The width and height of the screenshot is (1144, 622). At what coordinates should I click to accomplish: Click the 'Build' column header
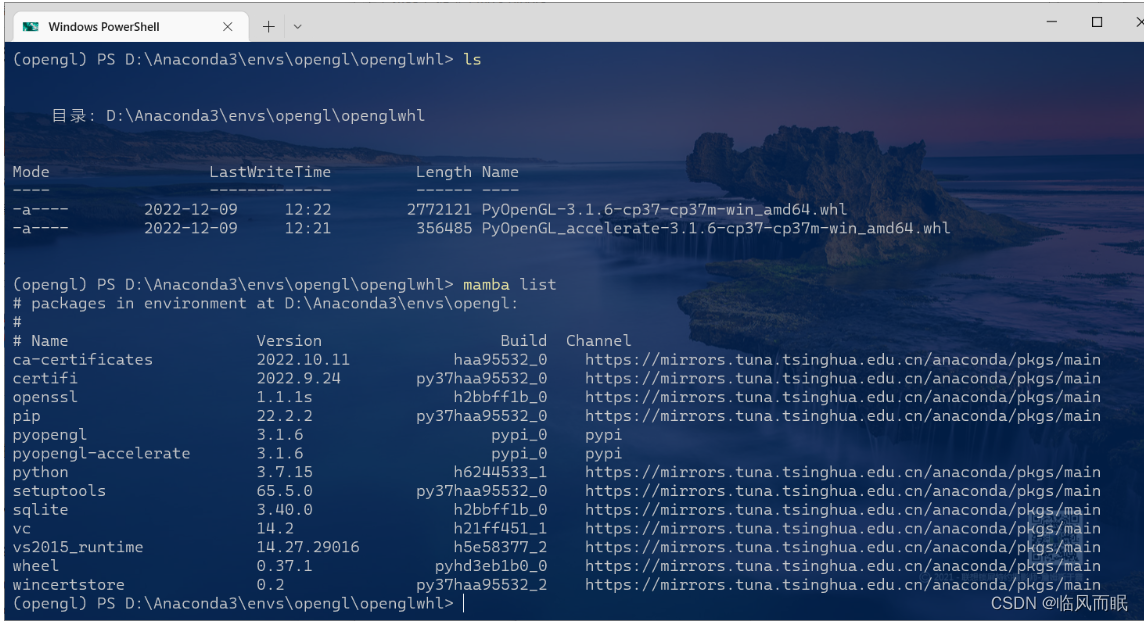[x=523, y=341]
